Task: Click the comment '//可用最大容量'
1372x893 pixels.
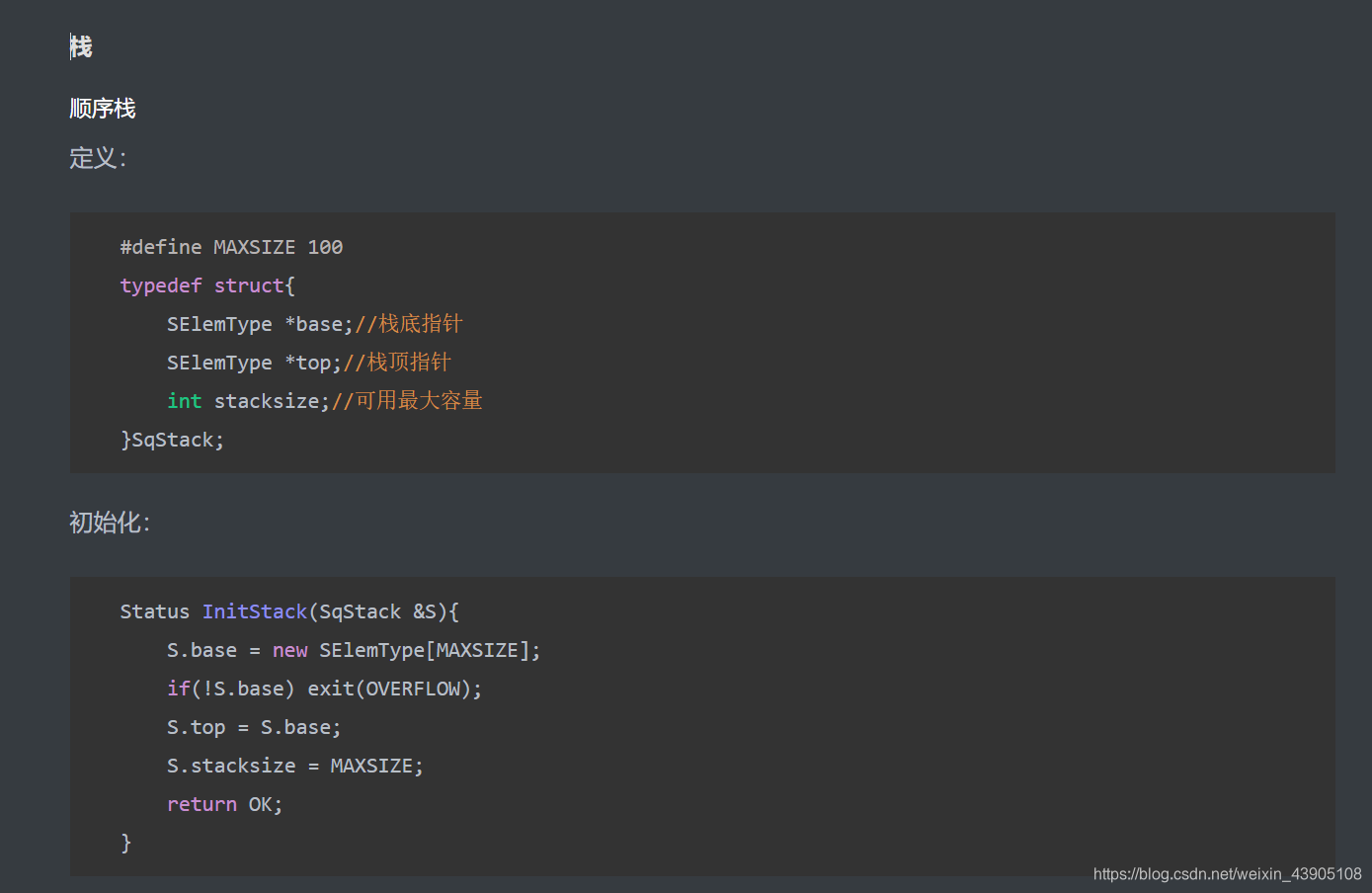Action: tap(407, 401)
